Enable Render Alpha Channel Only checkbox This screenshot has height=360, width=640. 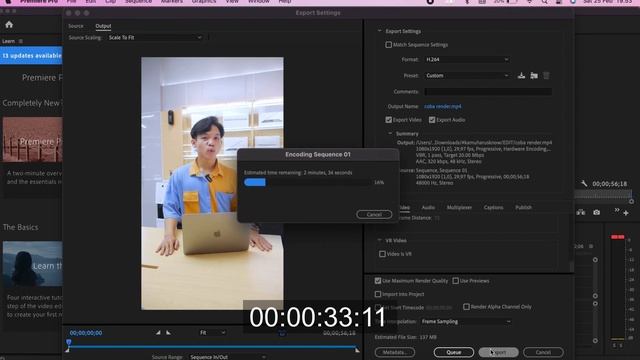(466, 307)
